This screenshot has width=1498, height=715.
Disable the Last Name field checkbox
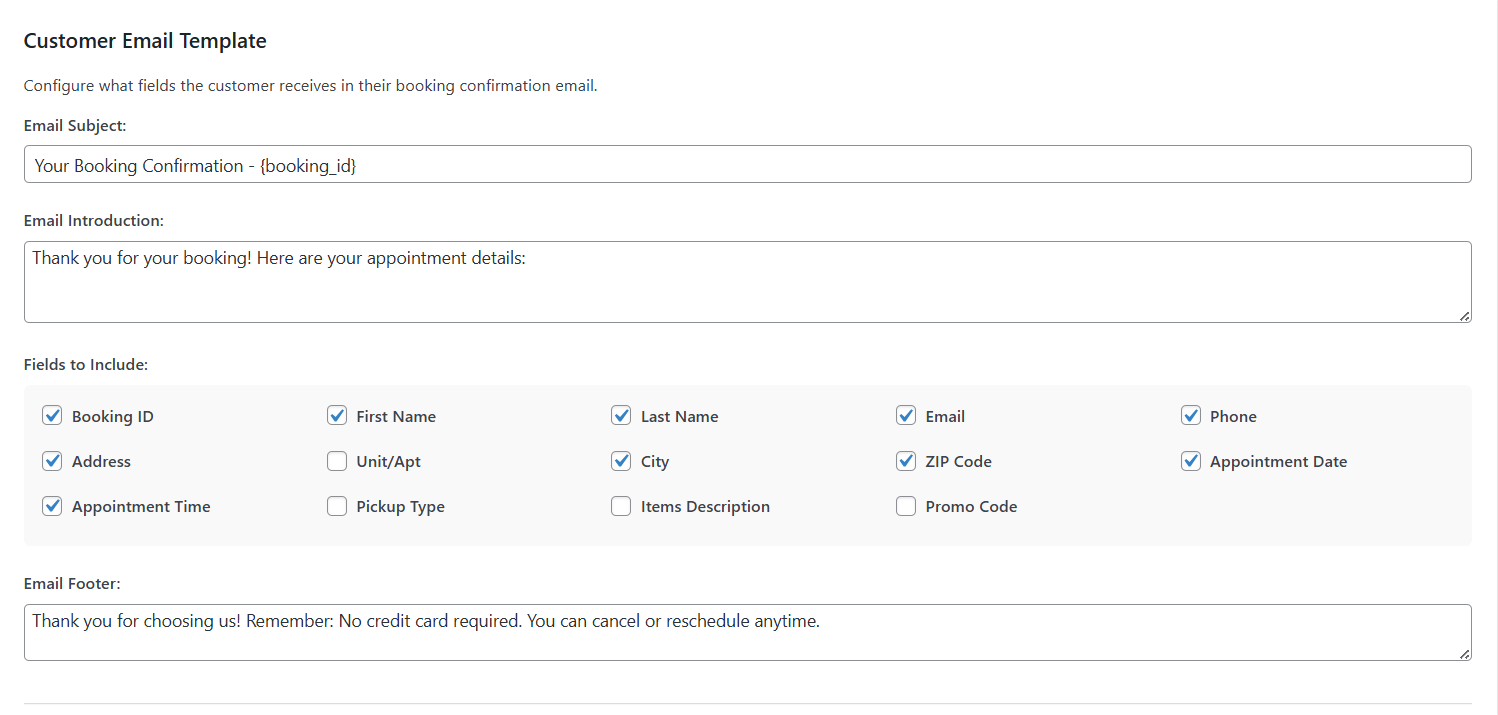point(621,415)
